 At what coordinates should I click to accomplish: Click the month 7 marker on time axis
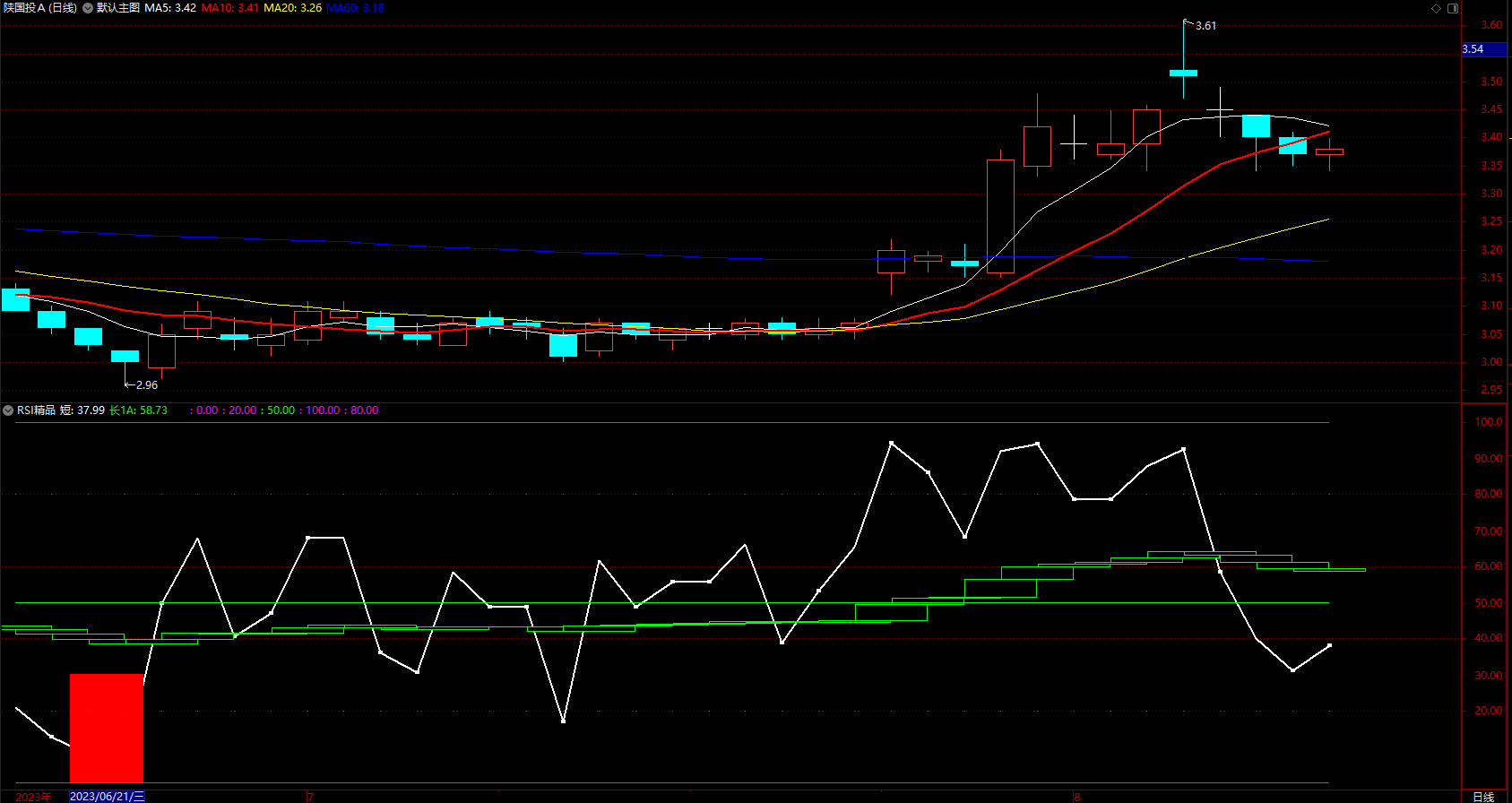pyautogui.click(x=310, y=797)
